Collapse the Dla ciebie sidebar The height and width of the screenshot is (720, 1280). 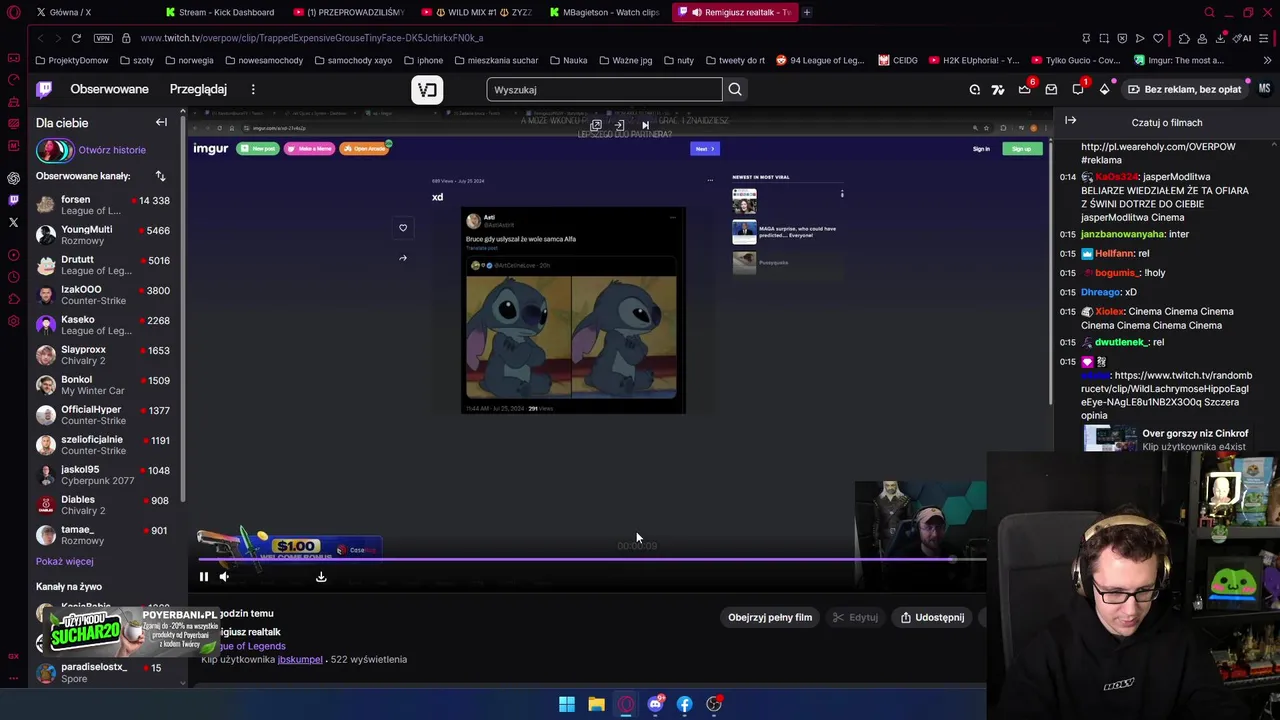pos(161,122)
